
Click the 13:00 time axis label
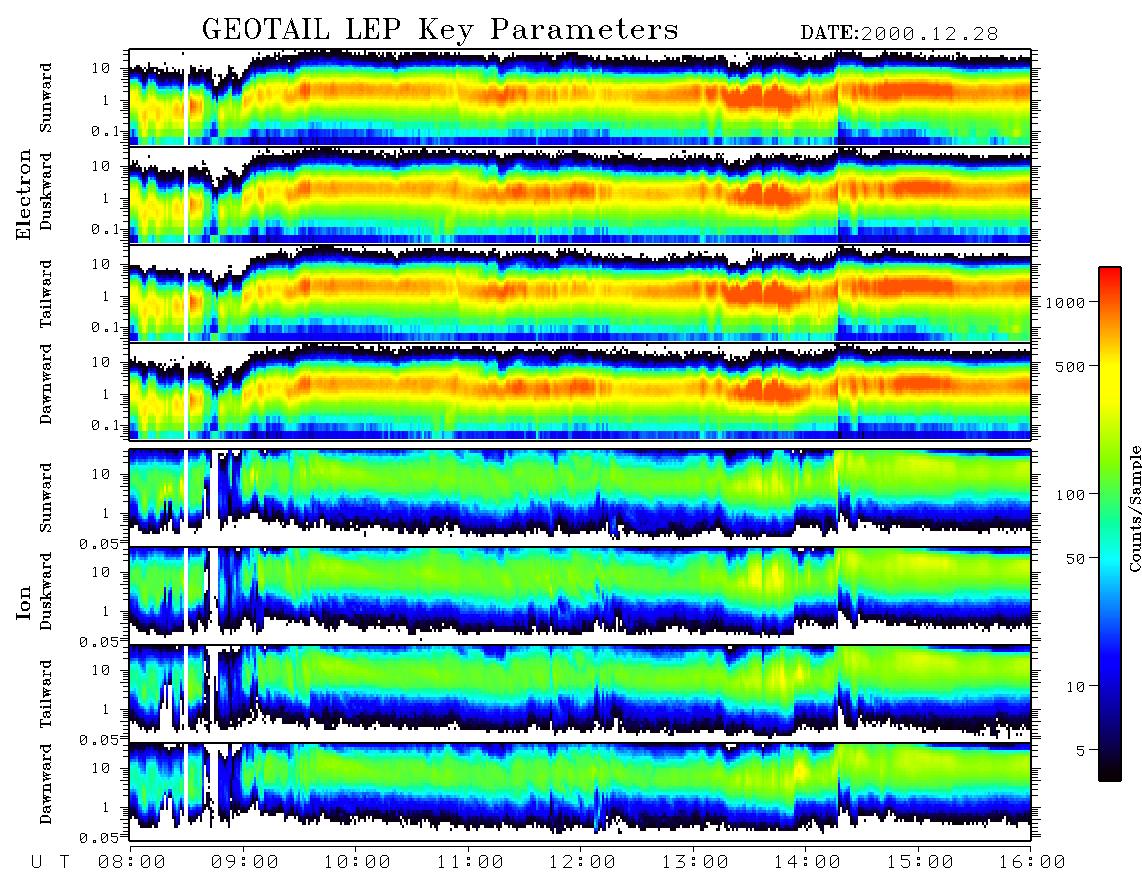(x=695, y=863)
